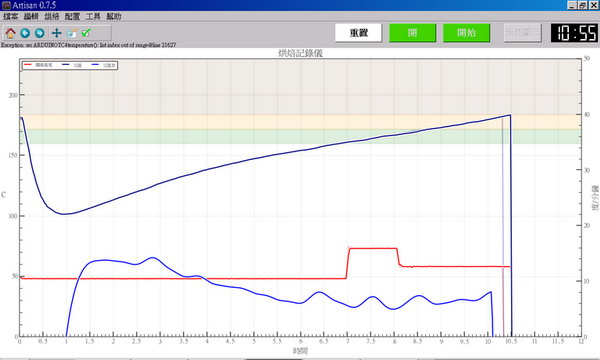
Task: Click the 度/分鐘 right axis label
Action: 595,198
